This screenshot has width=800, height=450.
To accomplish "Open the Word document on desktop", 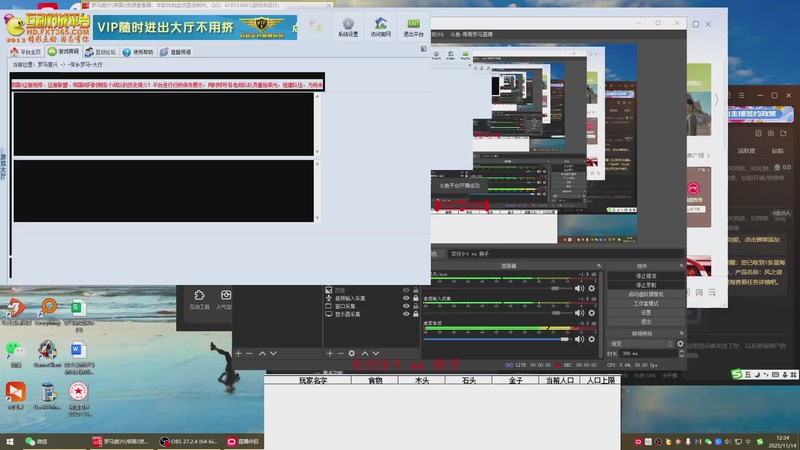I will point(79,358).
